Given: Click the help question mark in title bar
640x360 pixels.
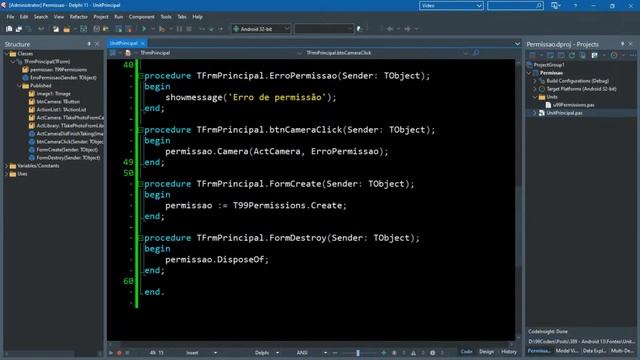Looking at the screenshot, I should pos(576,6).
